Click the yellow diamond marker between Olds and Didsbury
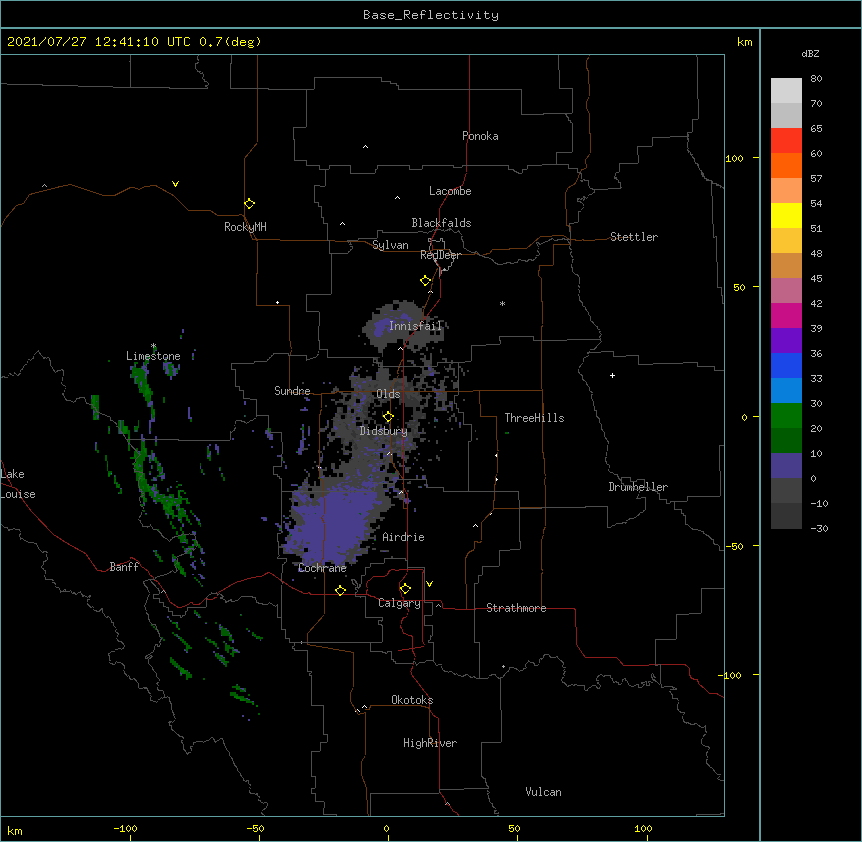 (x=388, y=417)
